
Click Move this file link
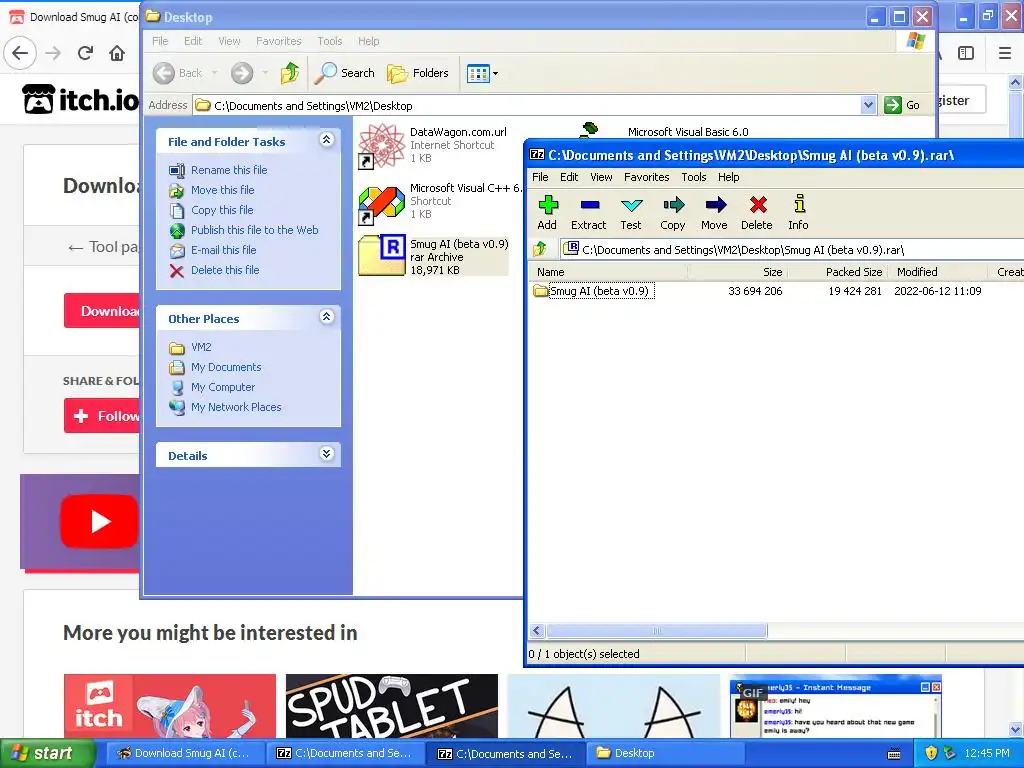tap(223, 190)
